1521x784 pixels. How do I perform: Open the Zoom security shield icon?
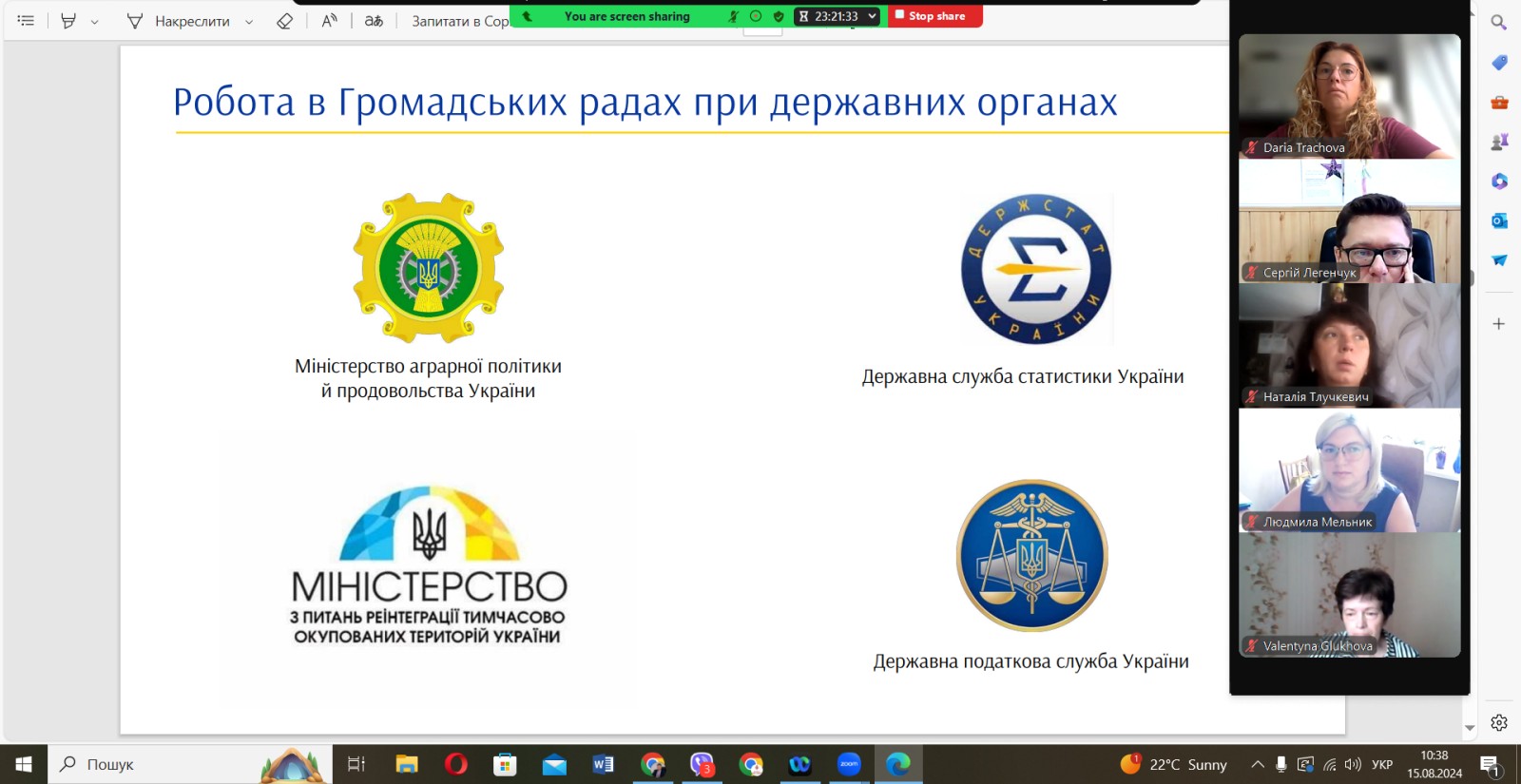[x=779, y=16]
